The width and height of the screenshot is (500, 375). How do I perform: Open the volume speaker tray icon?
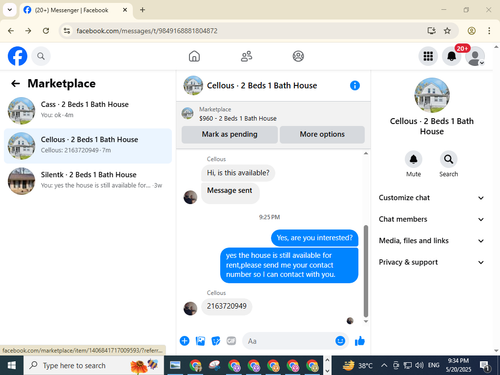click(419, 365)
